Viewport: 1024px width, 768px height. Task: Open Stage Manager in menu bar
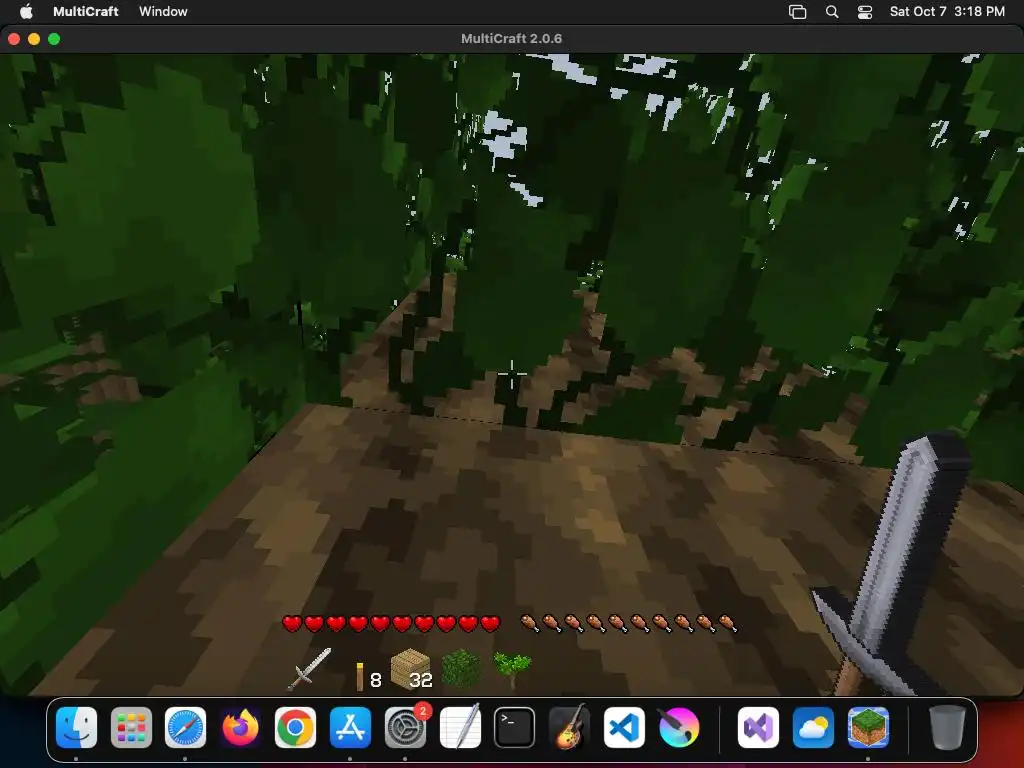point(797,12)
